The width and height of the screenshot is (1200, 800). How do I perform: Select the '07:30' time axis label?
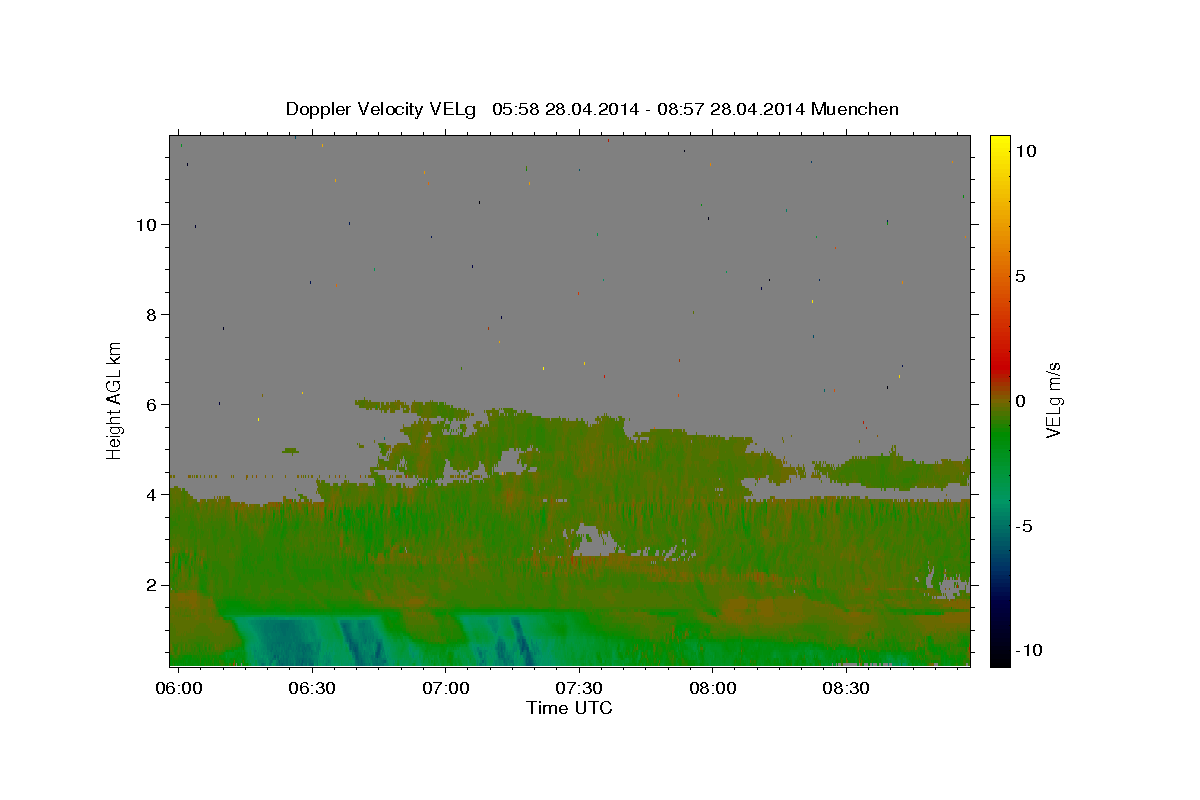[x=579, y=688]
